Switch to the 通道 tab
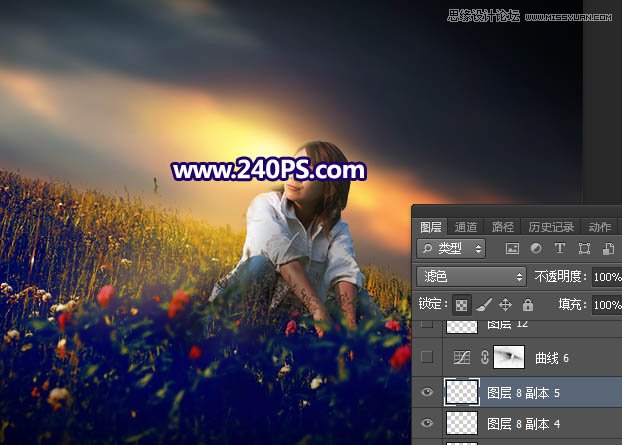Viewport: 622px width, 445px height. click(x=466, y=227)
